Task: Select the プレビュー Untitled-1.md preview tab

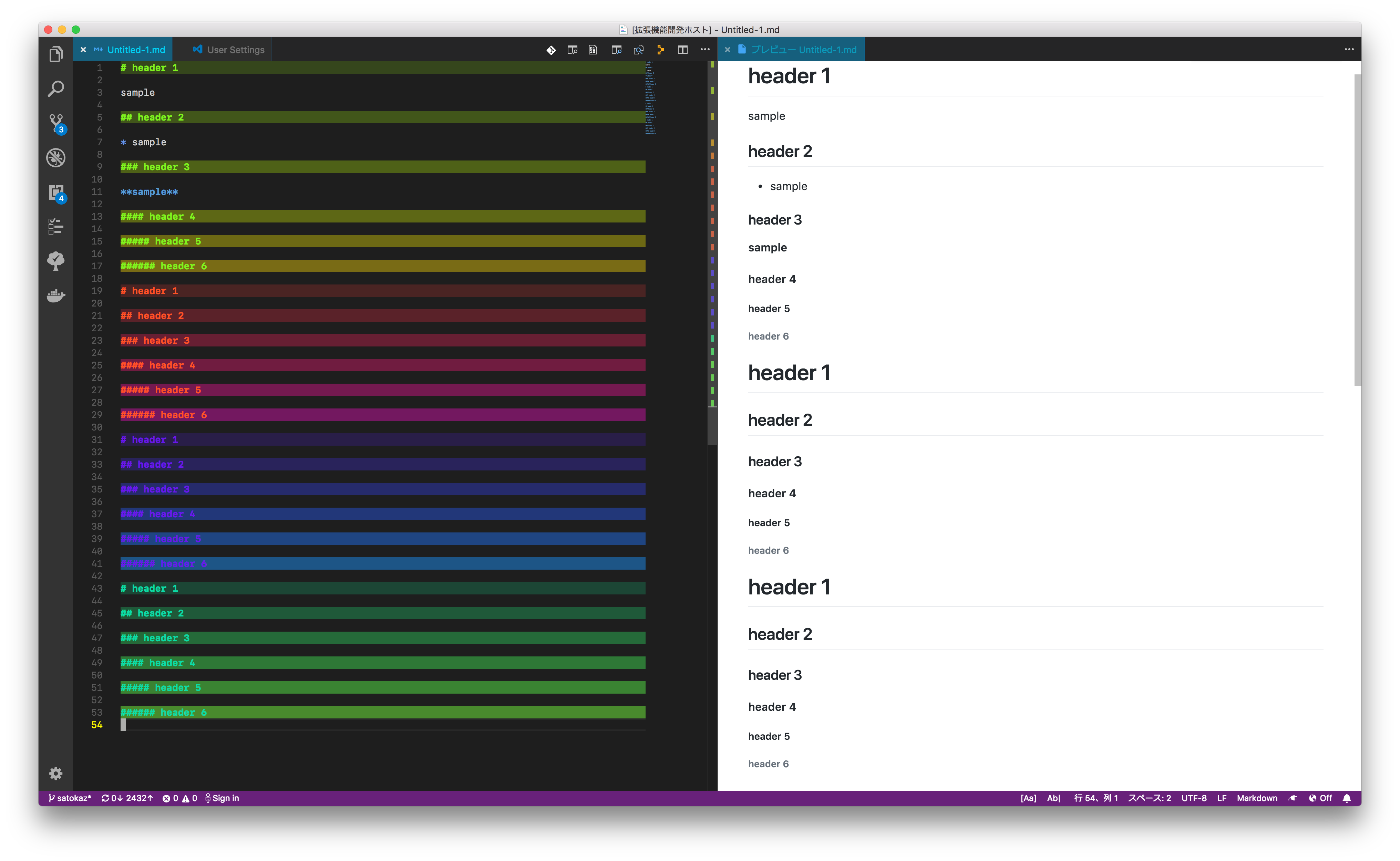Action: (803, 50)
